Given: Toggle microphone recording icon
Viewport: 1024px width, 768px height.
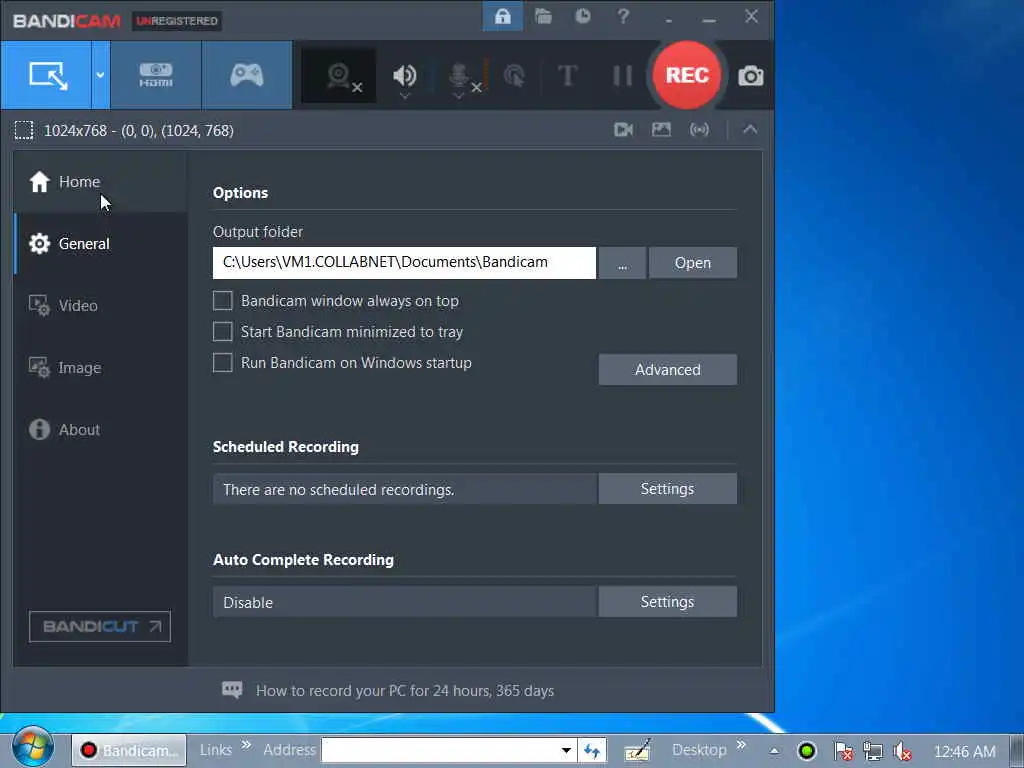Looking at the screenshot, I should click(x=460, y=74).
